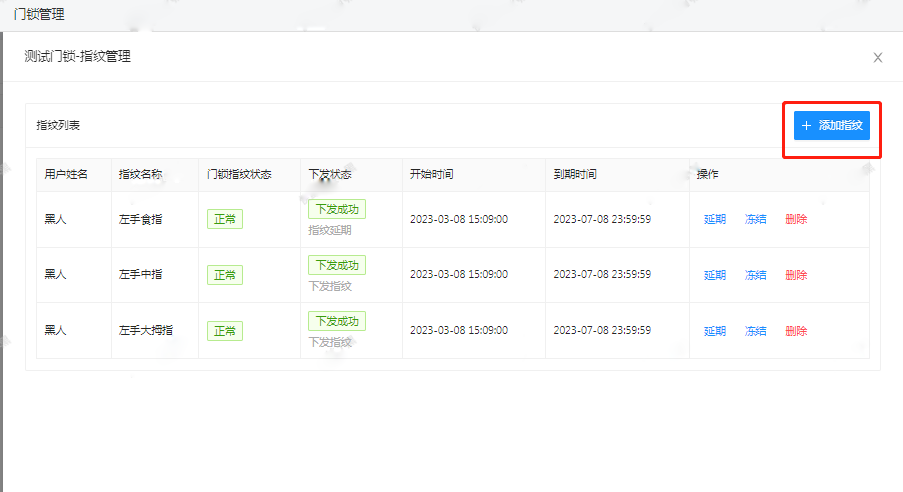The image size is (903, 492).
Task: Click the 开始时间 column header
Action: (431, 174)
